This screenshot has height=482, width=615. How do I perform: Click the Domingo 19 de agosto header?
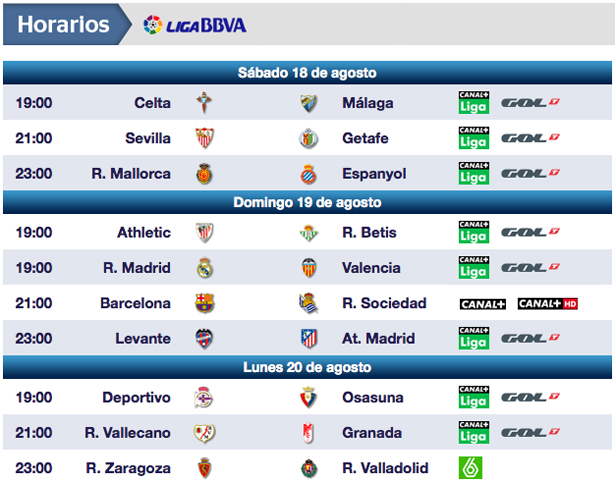tap(307, 202)
